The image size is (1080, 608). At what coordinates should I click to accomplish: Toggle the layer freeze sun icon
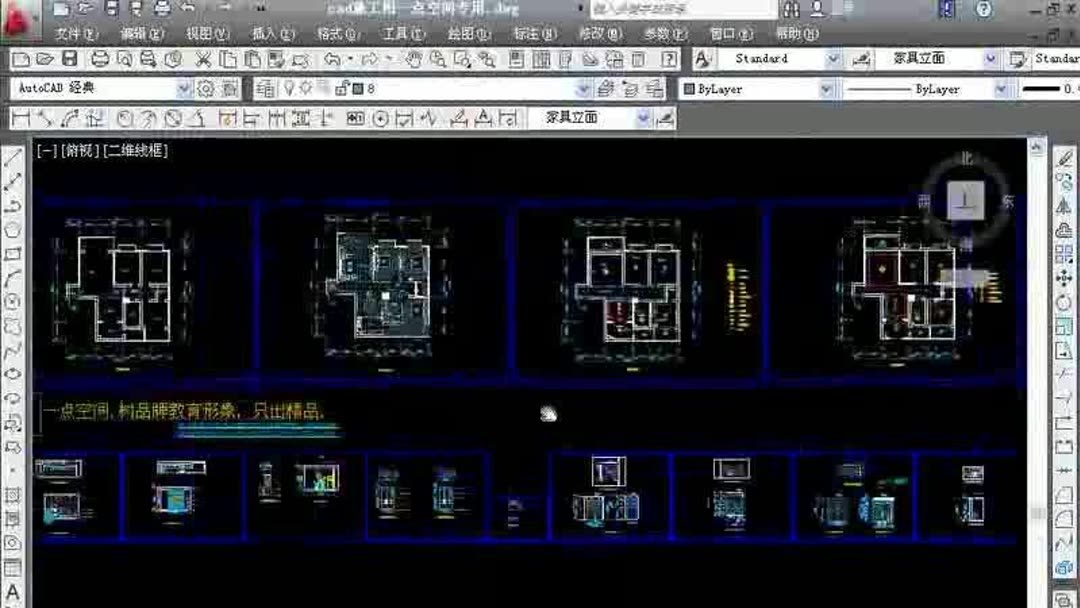click(x=306, y=88)
